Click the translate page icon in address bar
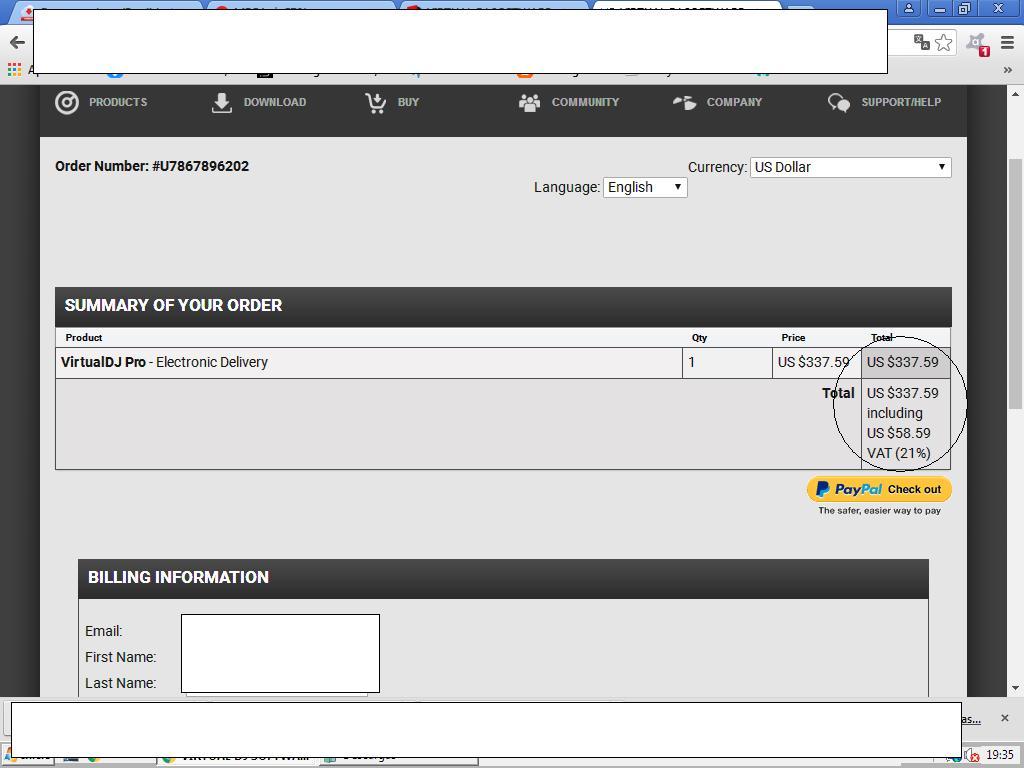The height and width of the screenshot is (768, 1024). coord(921,42)
